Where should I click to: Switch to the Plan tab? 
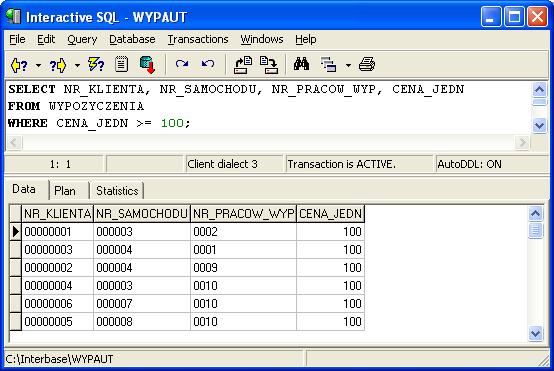pyautogui.click(x=65, y=191)
